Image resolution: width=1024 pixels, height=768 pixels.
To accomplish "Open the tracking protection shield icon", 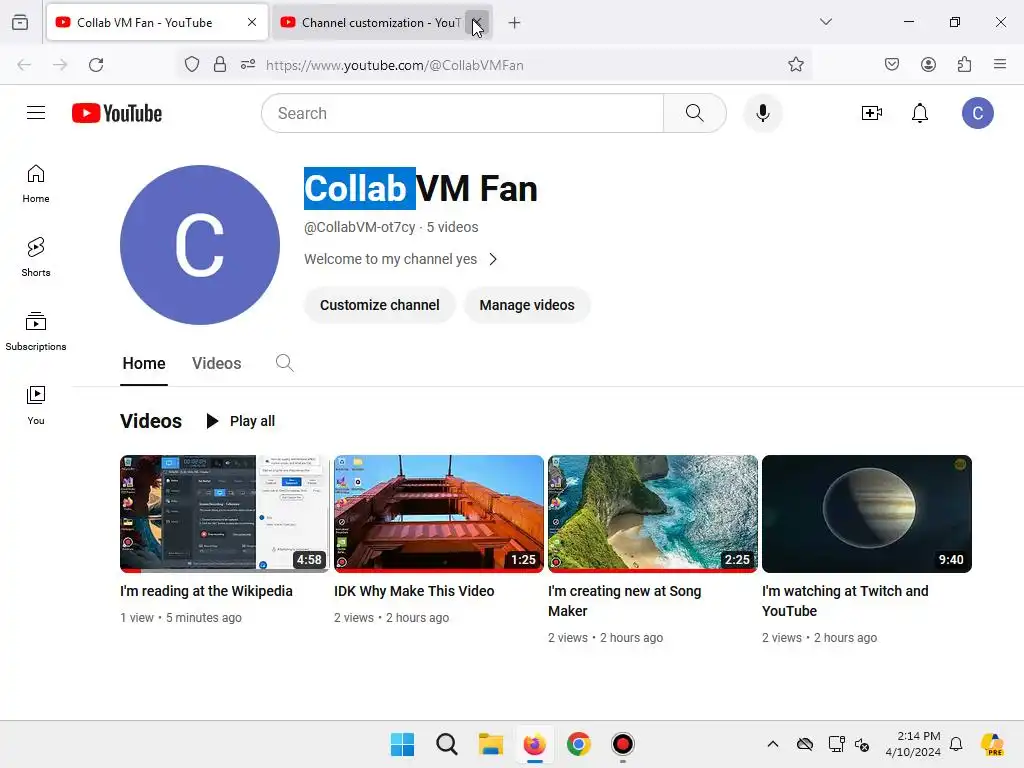I will tap(191, 64).
